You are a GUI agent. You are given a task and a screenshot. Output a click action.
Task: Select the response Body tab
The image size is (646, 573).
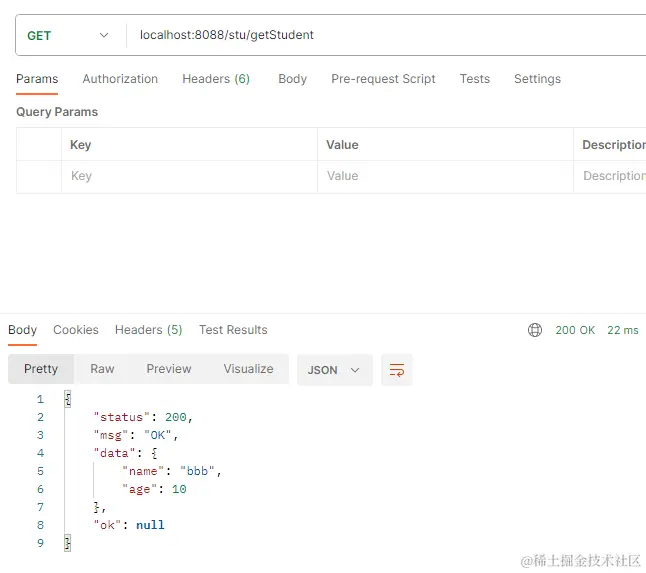click(23, 330)
